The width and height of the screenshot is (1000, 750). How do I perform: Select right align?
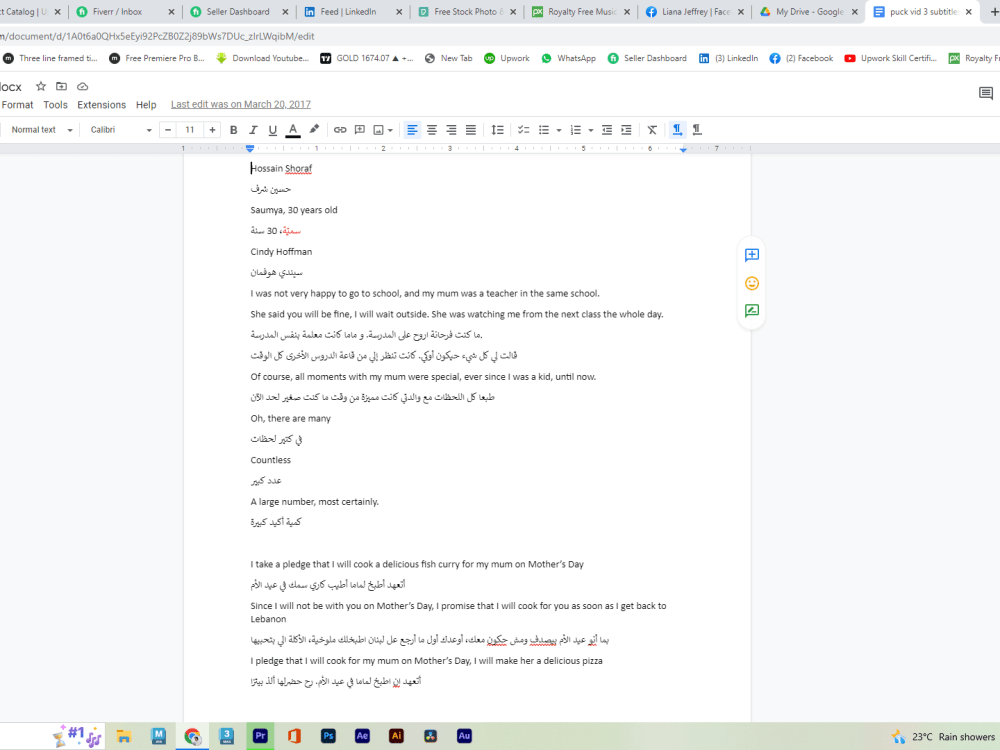coord(451,130)
